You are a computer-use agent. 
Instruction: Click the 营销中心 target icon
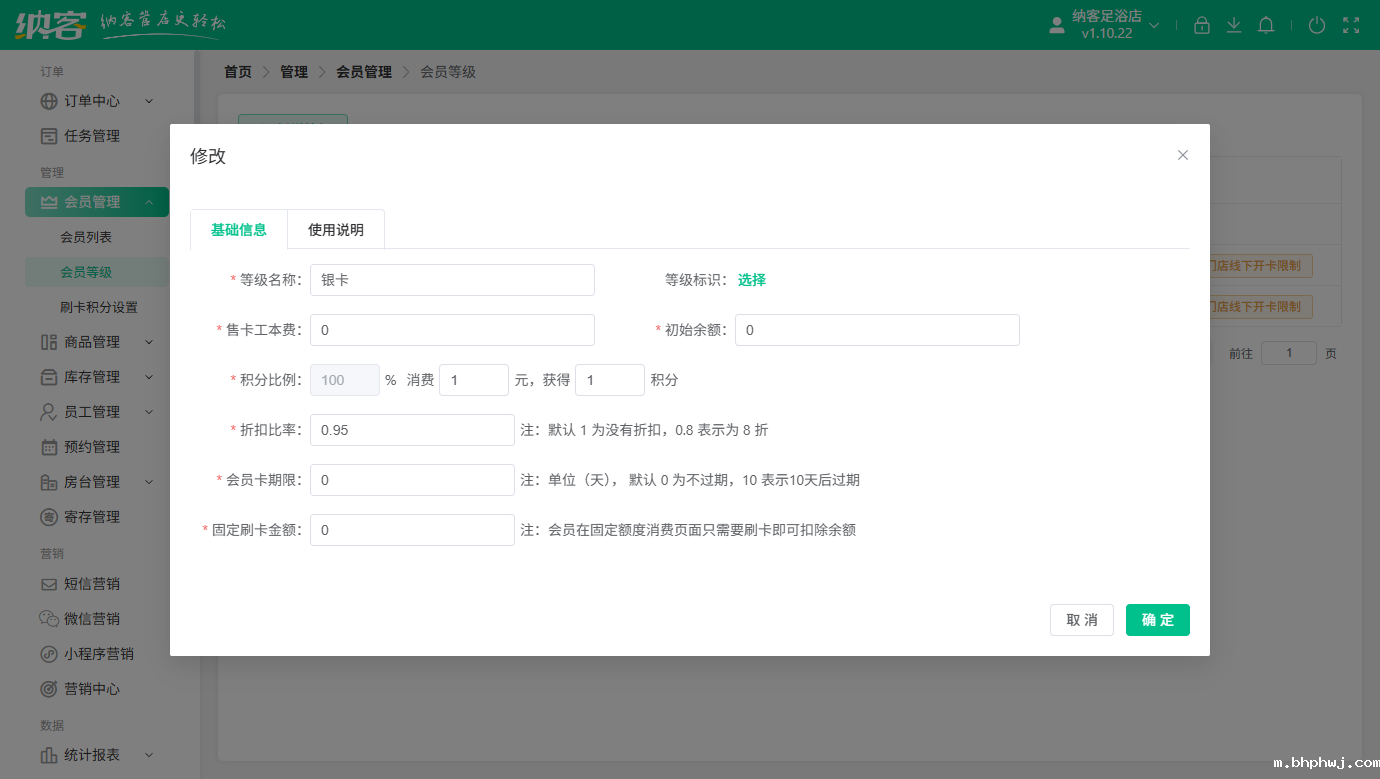point(48,689)
